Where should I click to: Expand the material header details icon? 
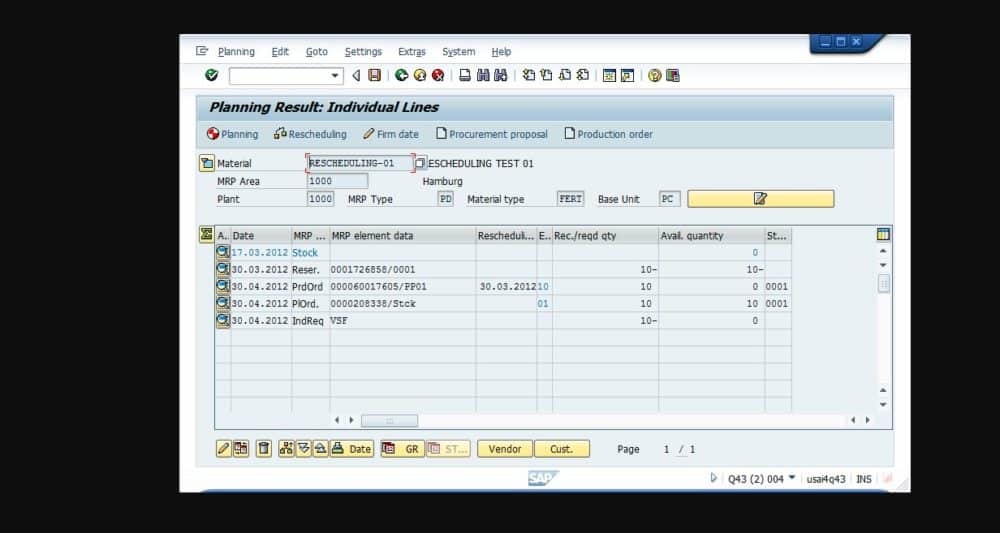pos(207,164)
